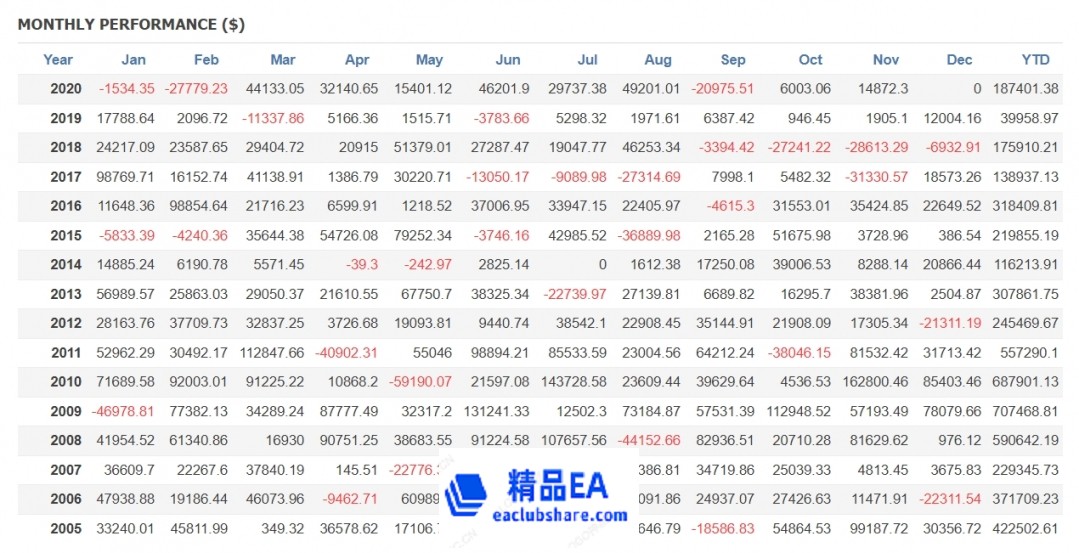Click the Monthly Performance ($) heading
Image resolution: width=1079 pixels, height=553 pixels.
[x=131, y=24]
